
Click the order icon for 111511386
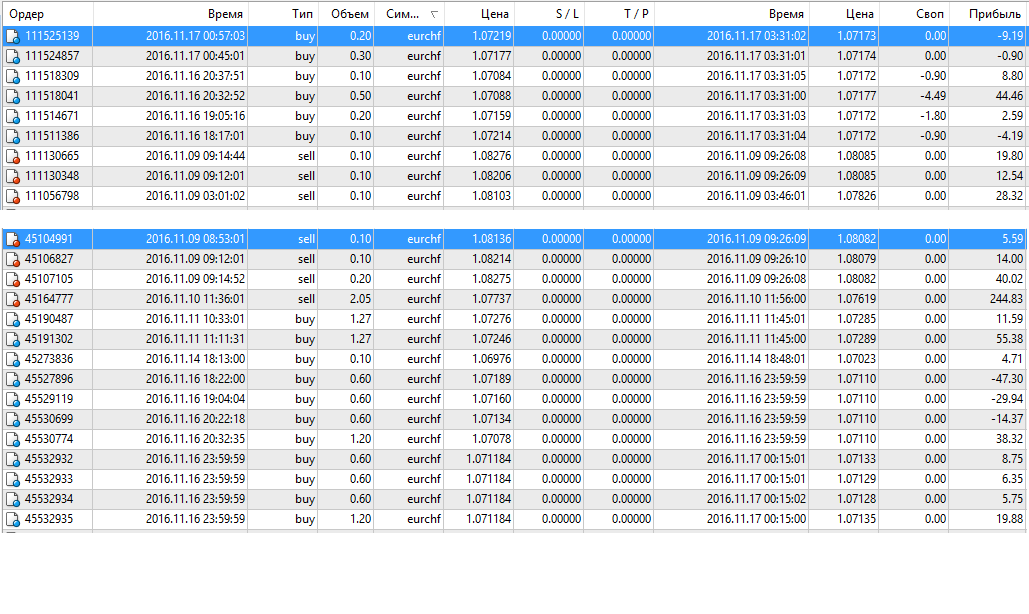click(12, 136)
